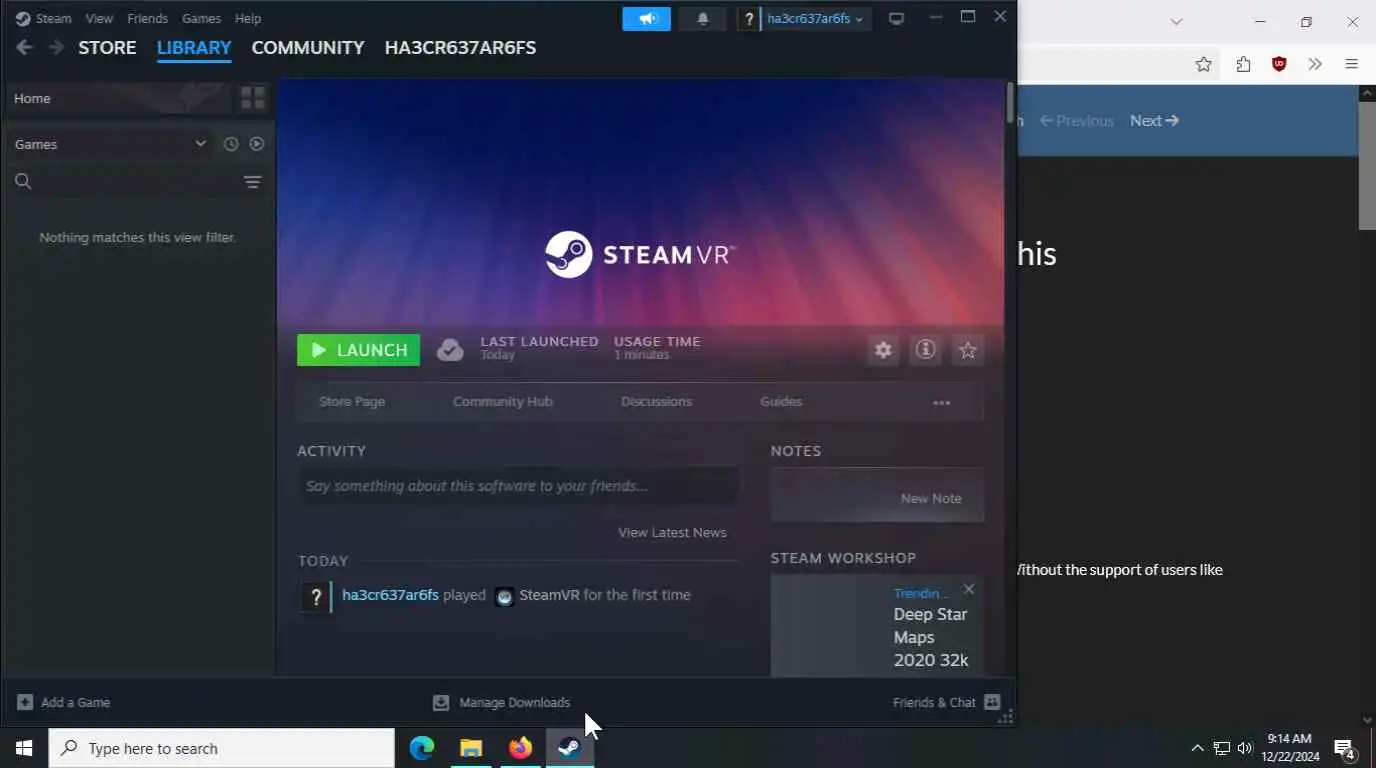
Task: Click ha3cr637ar6fs username in activity
Action: (390, 595)
